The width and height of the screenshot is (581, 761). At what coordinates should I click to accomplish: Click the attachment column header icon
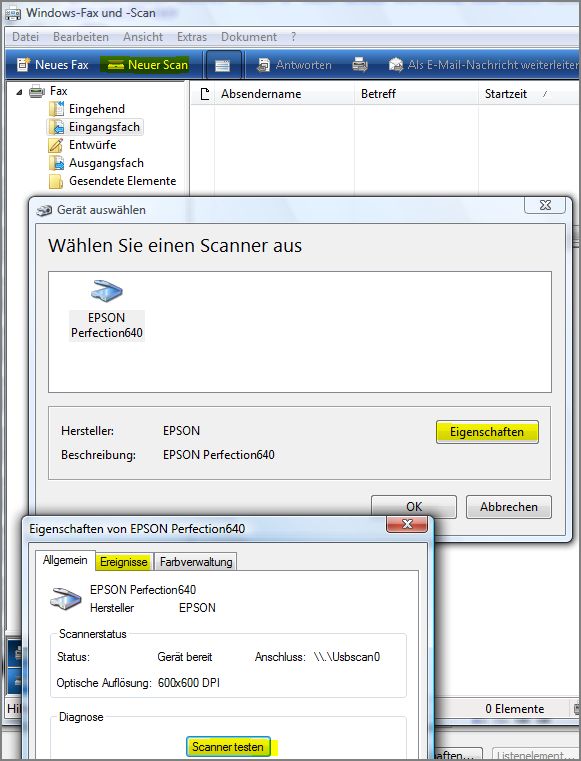205,94
